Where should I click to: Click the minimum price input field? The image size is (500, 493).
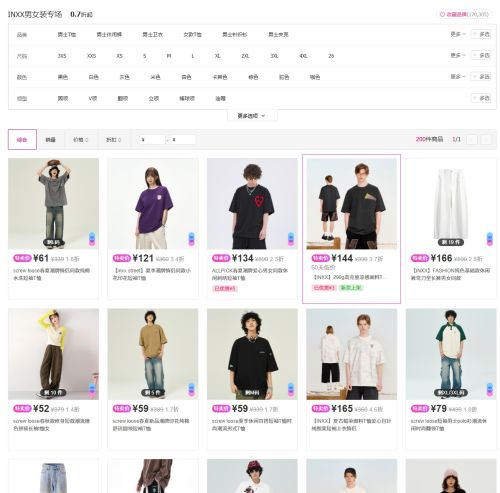pyautogui.click(x=152, y=140)
